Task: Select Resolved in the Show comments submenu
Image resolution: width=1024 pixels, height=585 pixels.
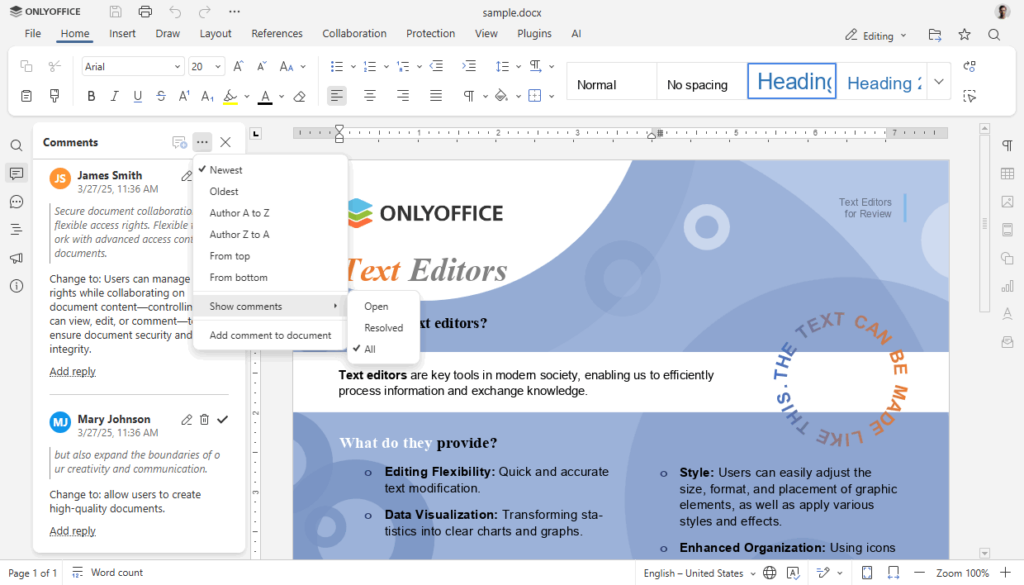Action: click(383, 327)
